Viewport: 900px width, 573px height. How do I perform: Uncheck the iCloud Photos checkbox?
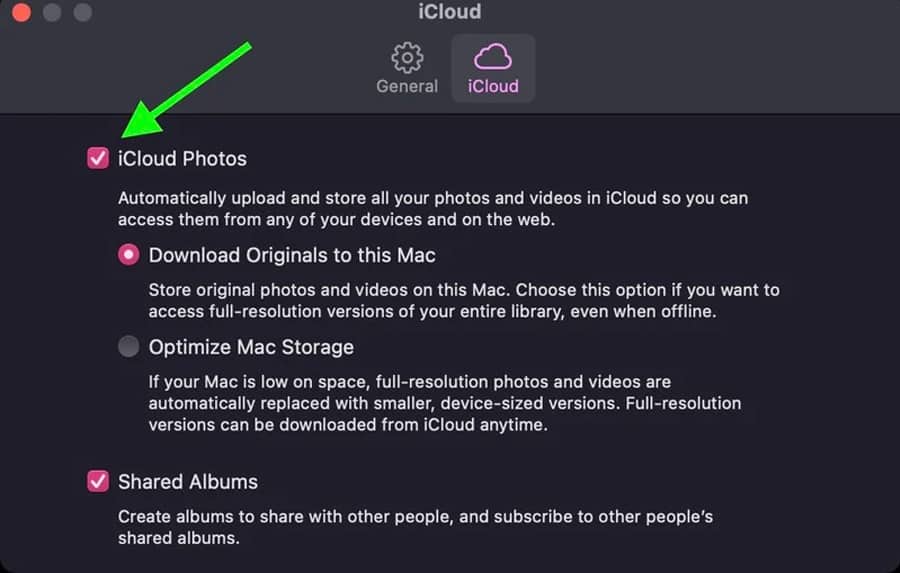tap(98, 158)
